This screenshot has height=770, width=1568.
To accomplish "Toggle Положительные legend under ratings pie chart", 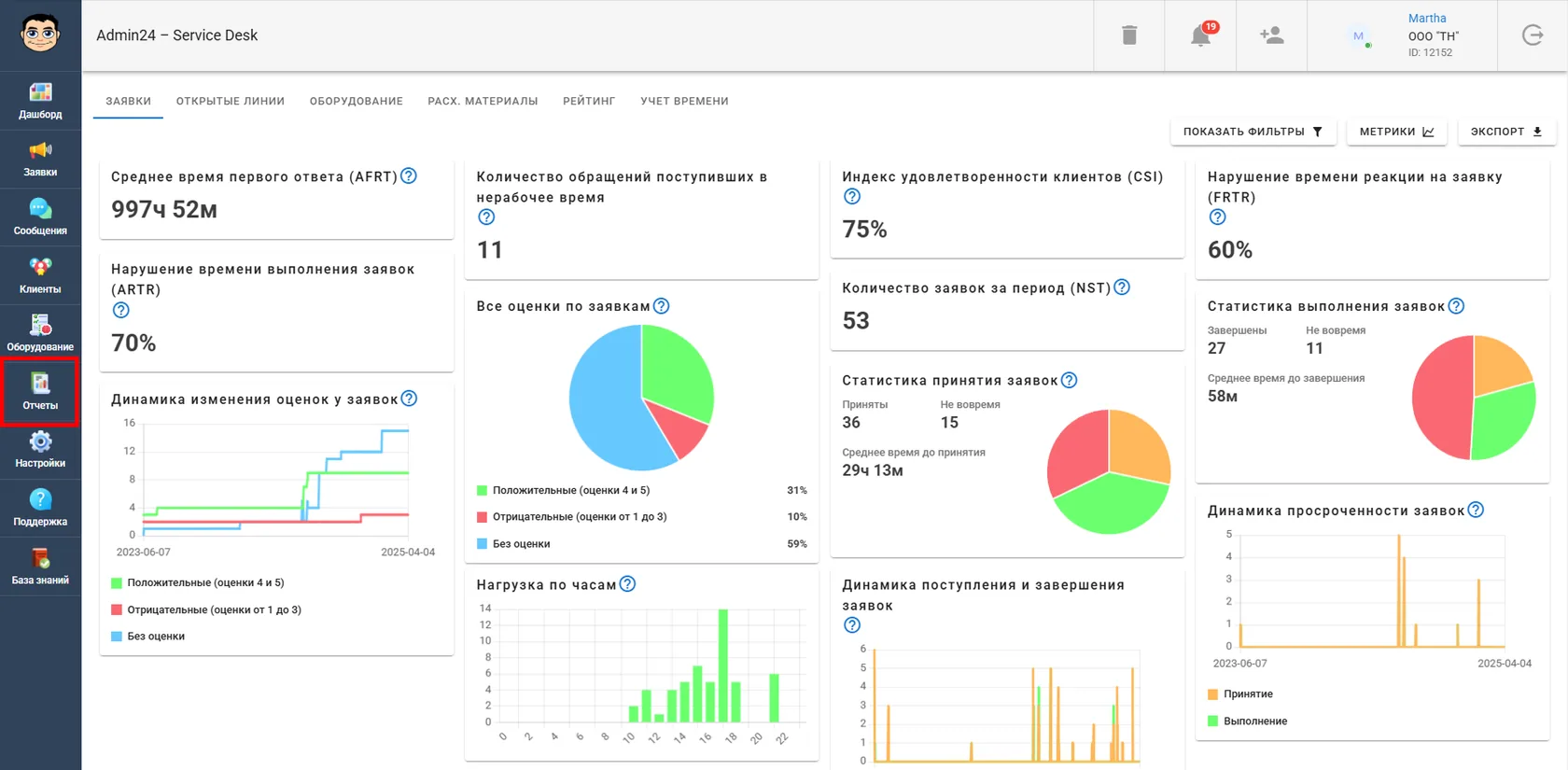I will pyautogui.click(x=563, y=490).
